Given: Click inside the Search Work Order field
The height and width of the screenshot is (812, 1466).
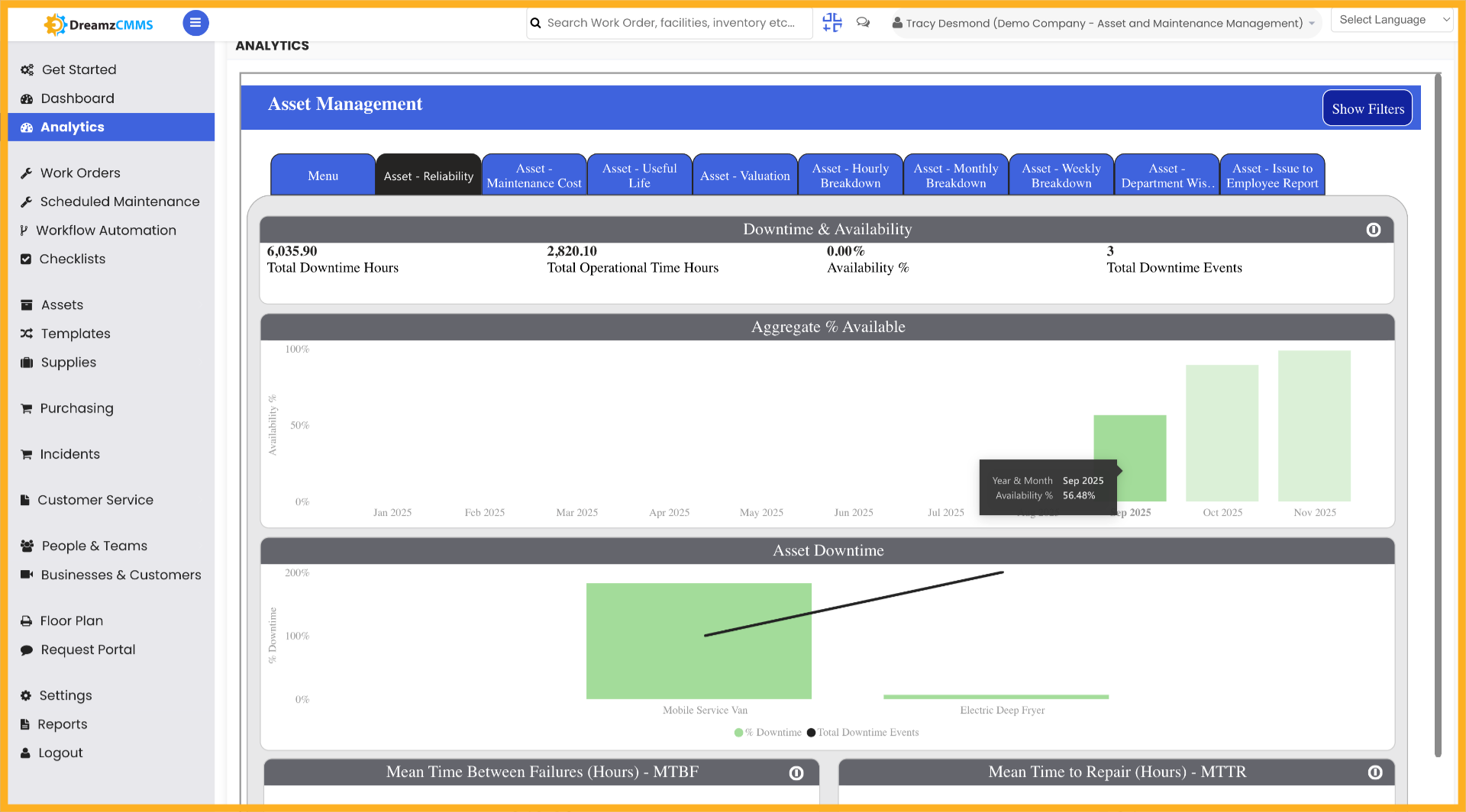Looking at the screenshot, I should [x=668, y=23].
